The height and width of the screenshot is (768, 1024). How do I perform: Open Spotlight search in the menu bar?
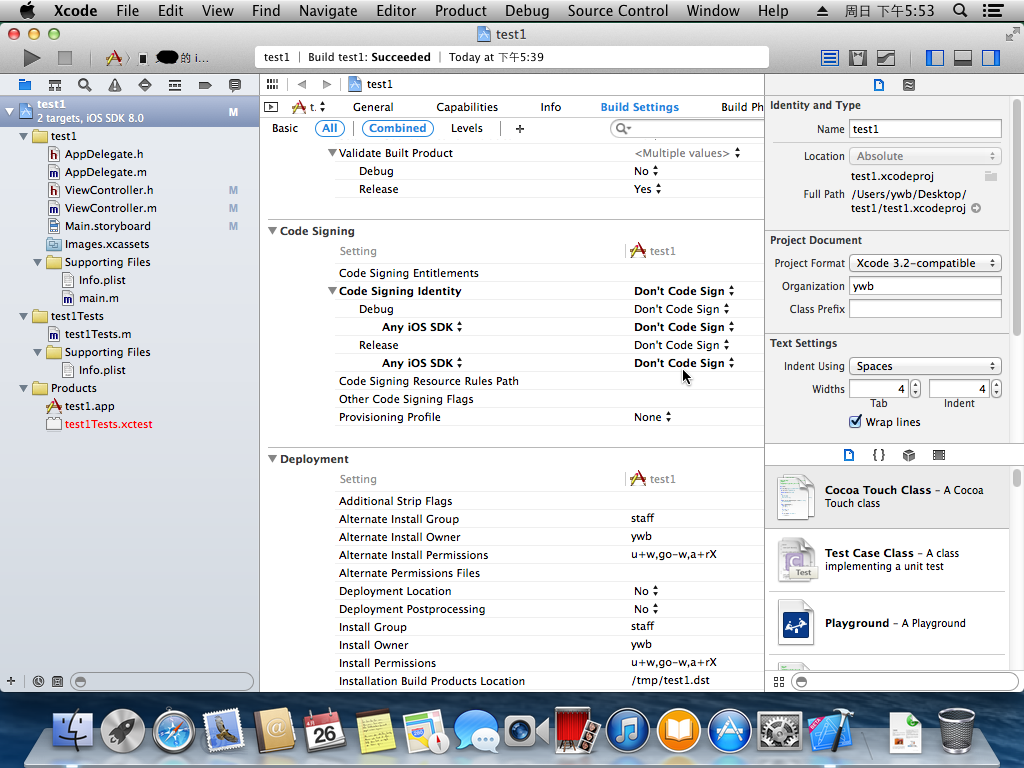click(x=959, y=11)
